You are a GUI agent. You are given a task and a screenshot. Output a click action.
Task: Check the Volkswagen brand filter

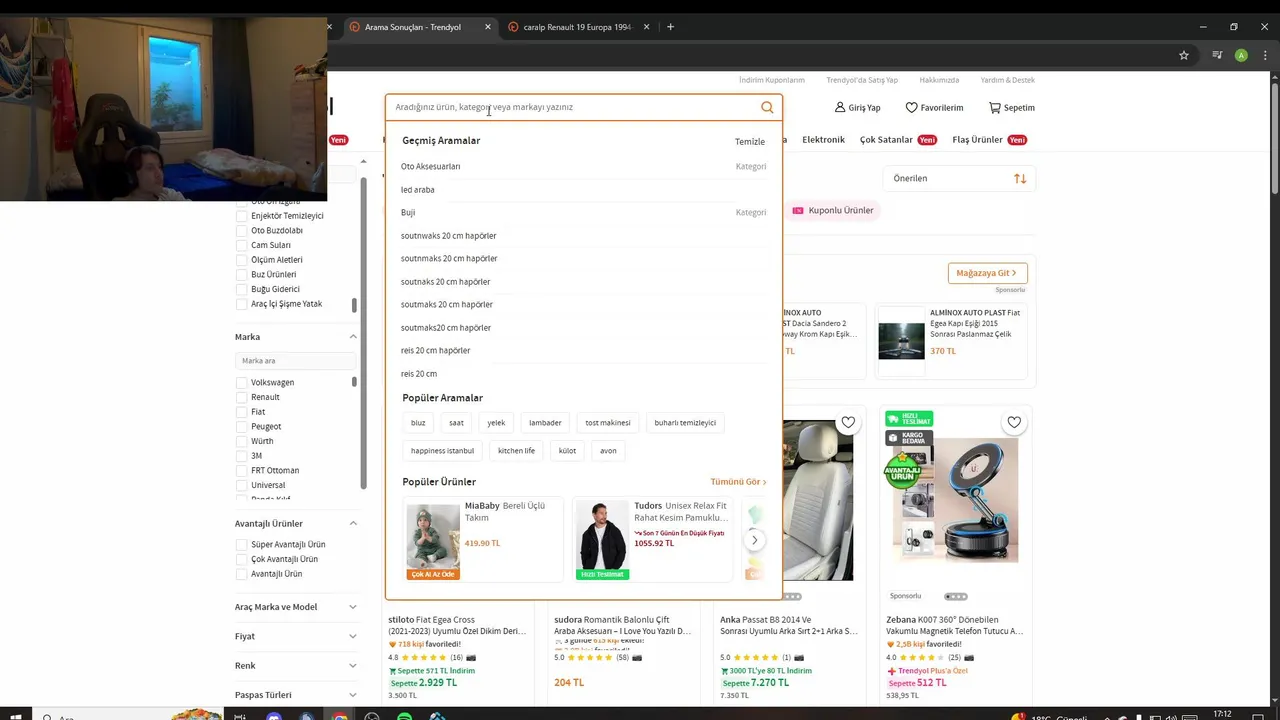(241, 382)
